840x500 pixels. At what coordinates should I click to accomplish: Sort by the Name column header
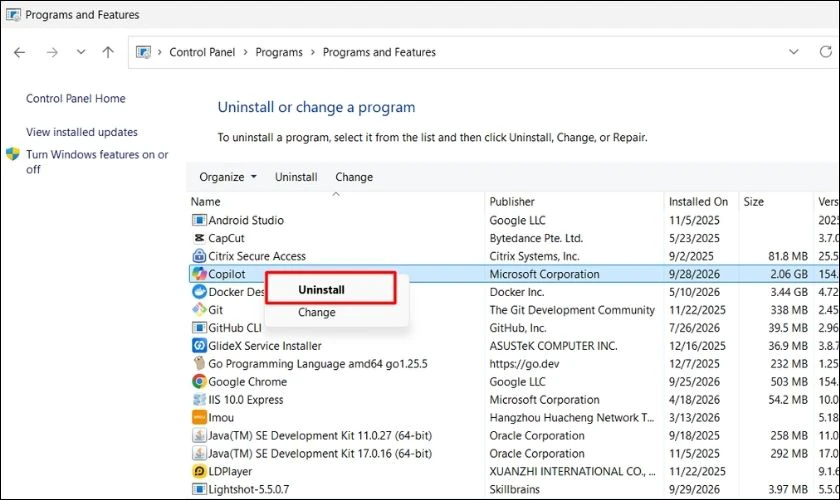click(x=206, y=202)
